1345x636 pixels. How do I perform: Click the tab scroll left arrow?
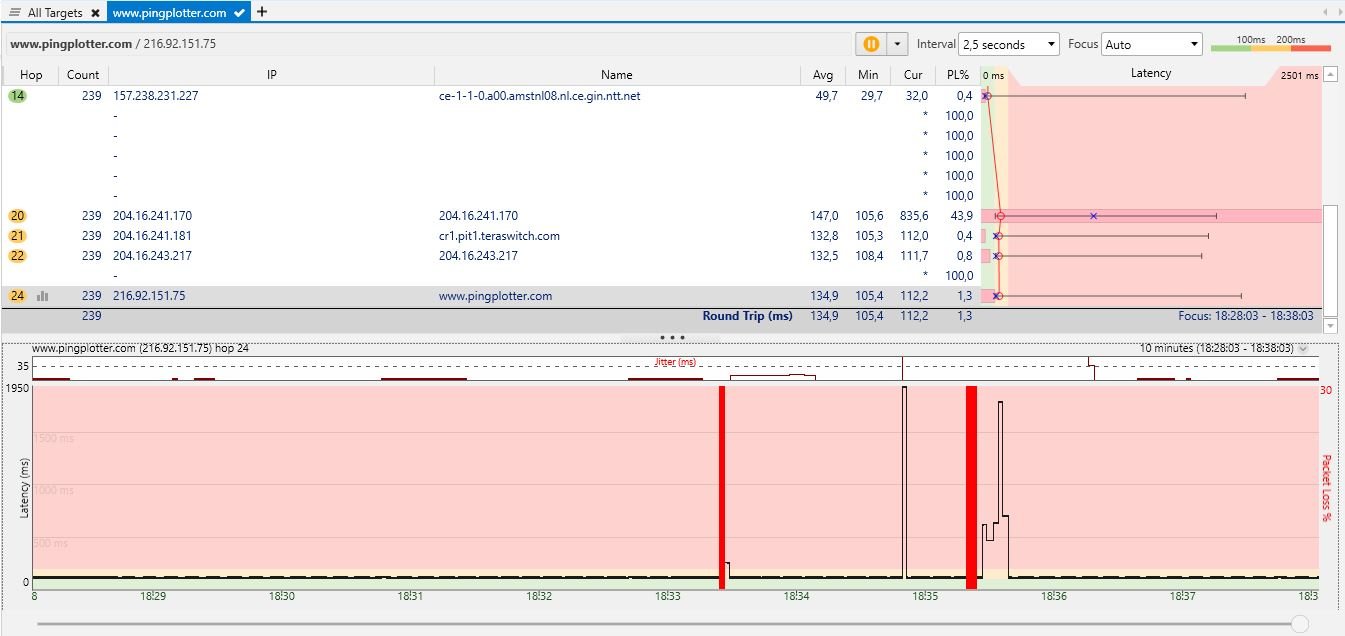[x=1326, y=12]
